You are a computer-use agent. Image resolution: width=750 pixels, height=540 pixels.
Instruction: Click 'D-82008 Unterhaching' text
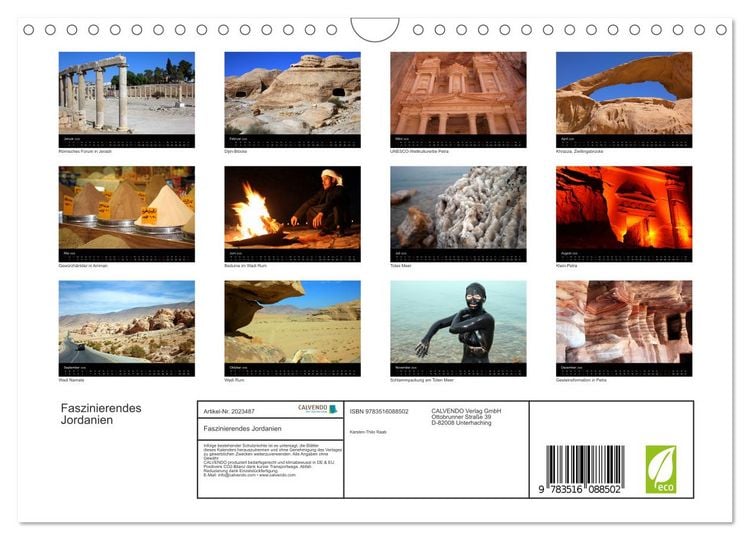click(461, 423)
